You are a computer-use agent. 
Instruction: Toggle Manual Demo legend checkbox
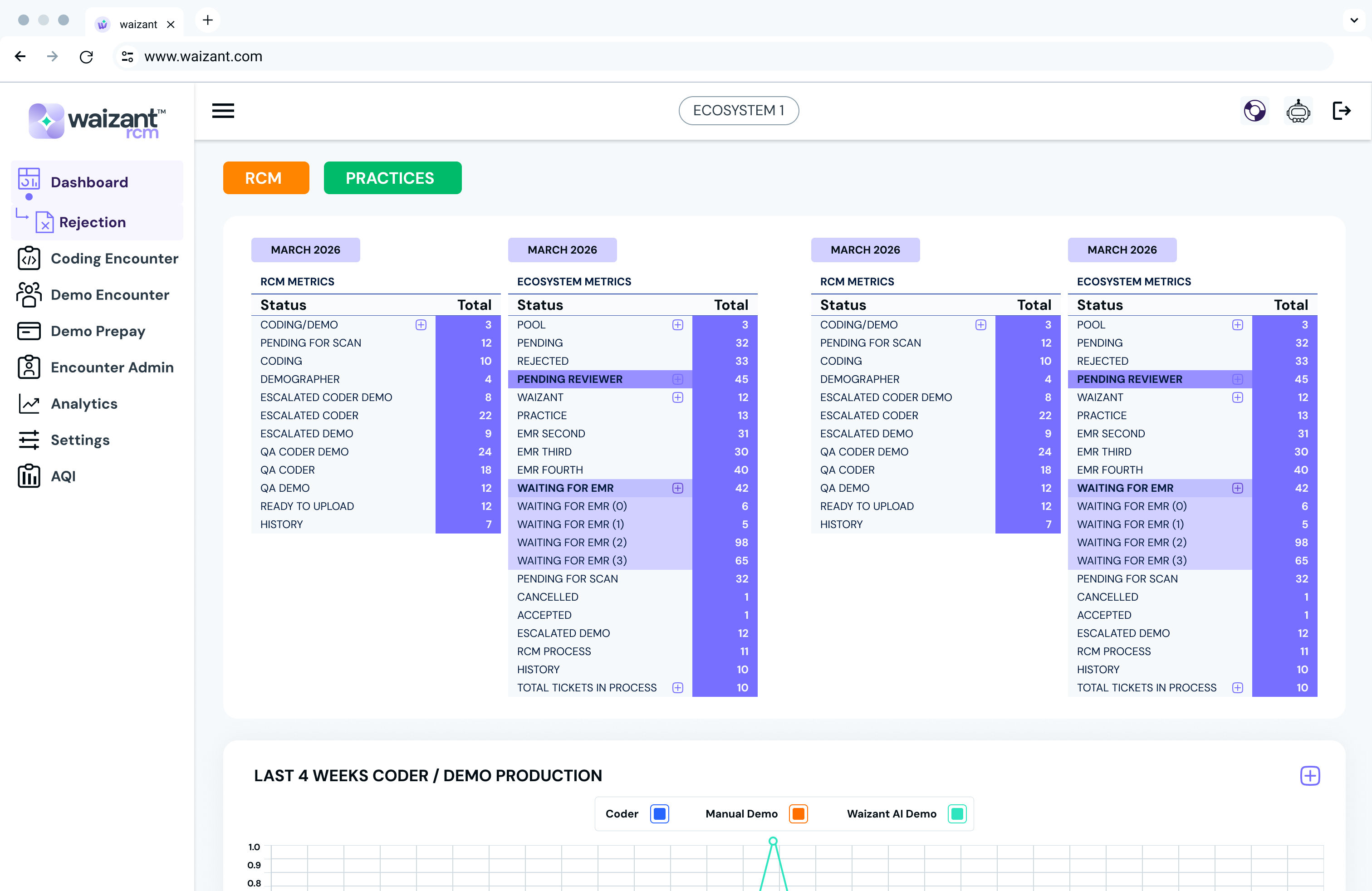[799, 814]
